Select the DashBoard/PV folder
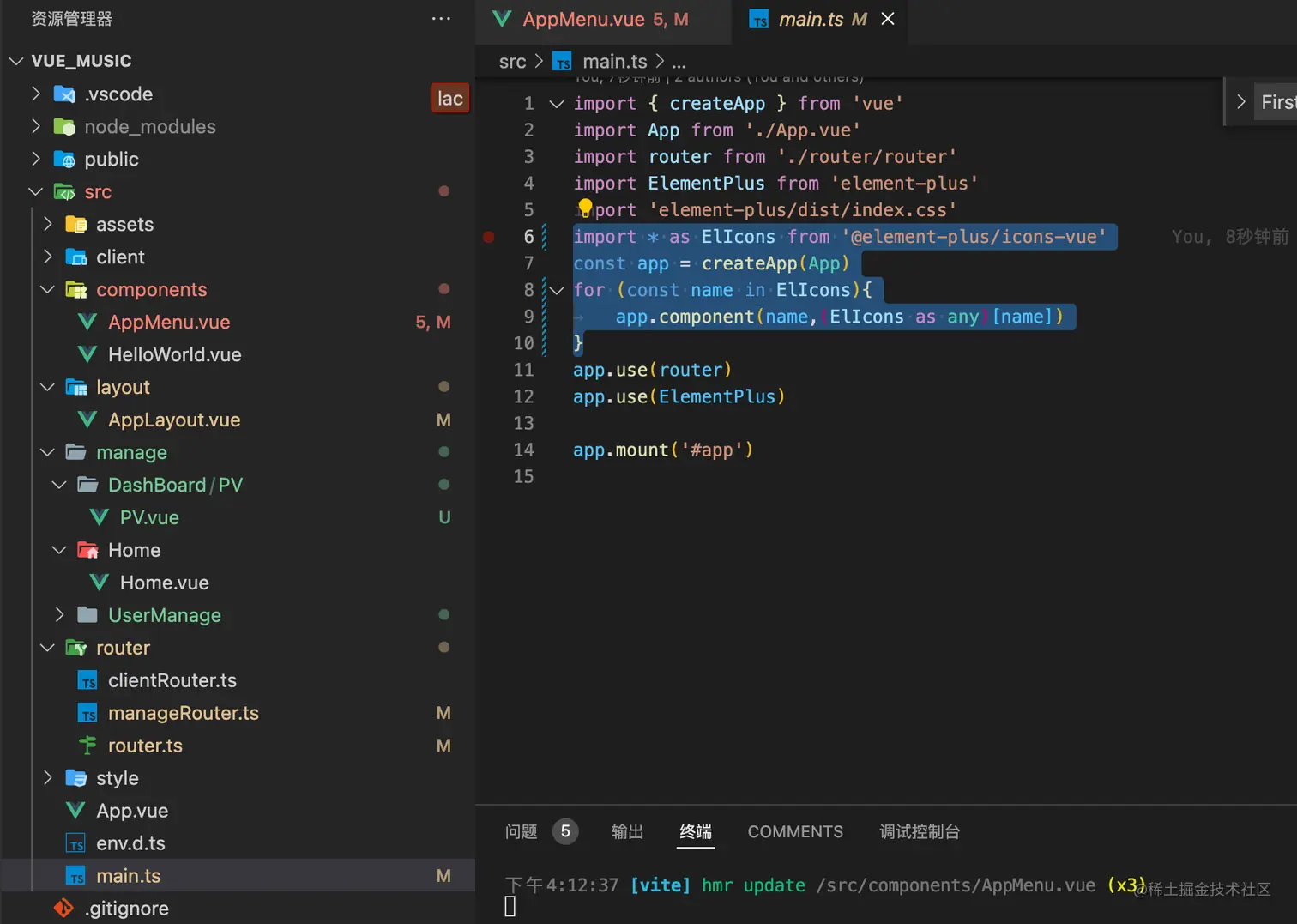Image resolution: width=1297 pixels, height=924 pixels. point(176,485)
